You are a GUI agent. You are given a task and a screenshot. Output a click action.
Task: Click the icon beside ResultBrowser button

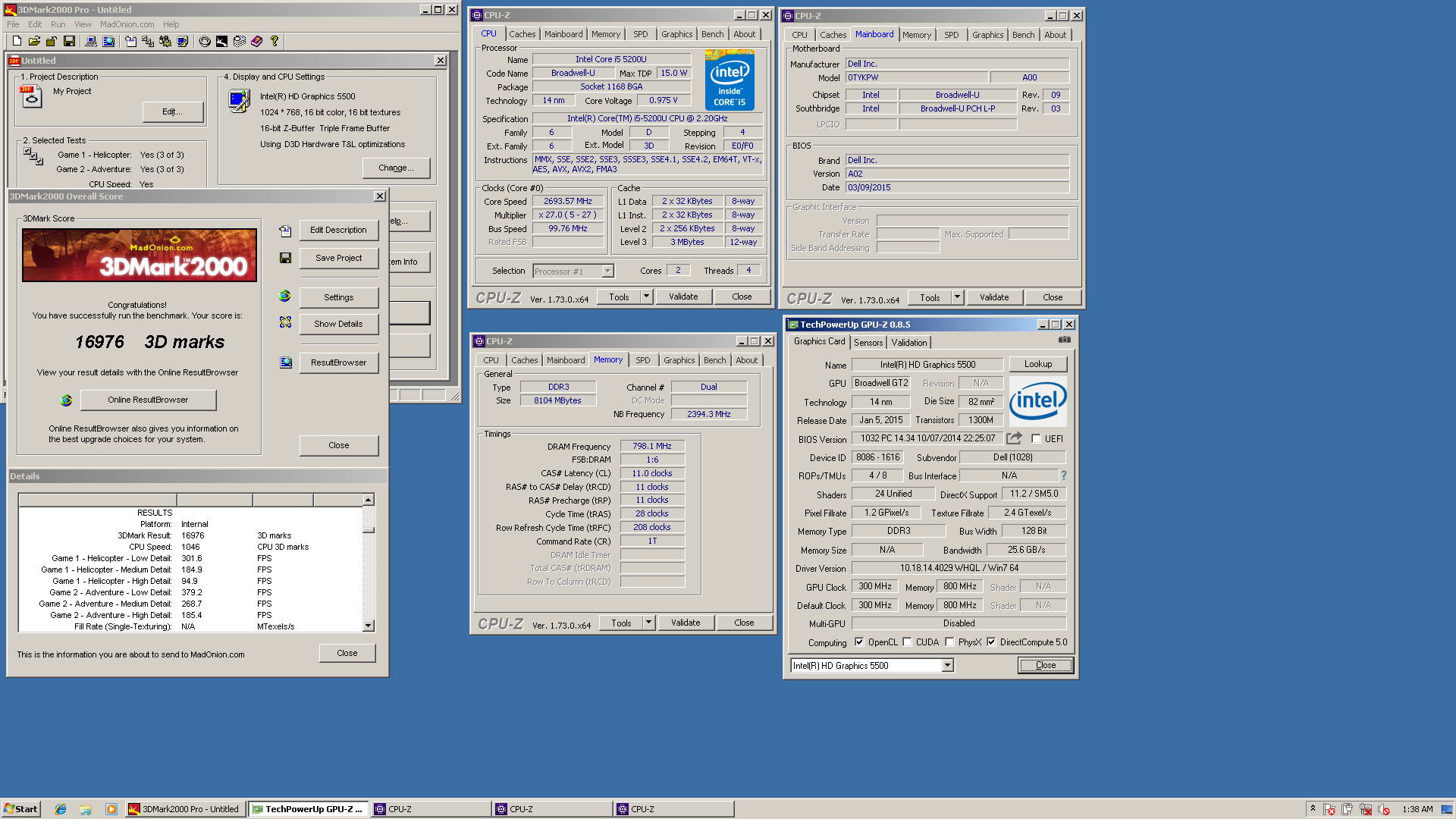click(x=286, y=362)
